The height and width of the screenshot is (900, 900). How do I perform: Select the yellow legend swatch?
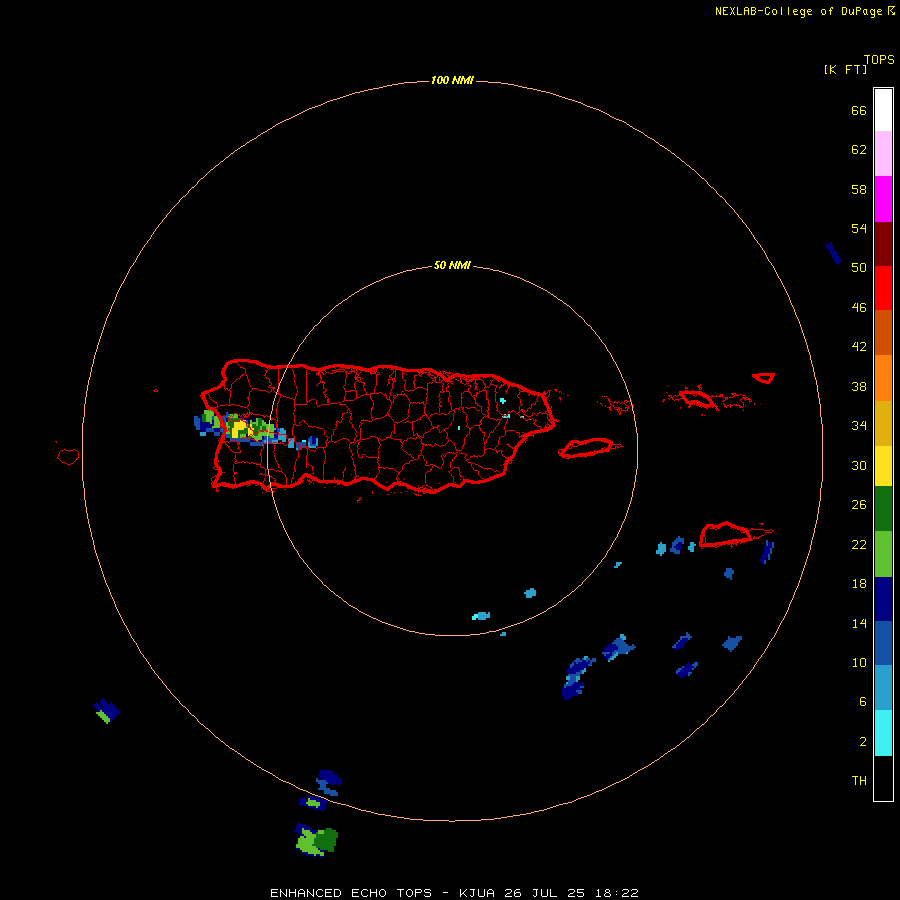point(883,466)
